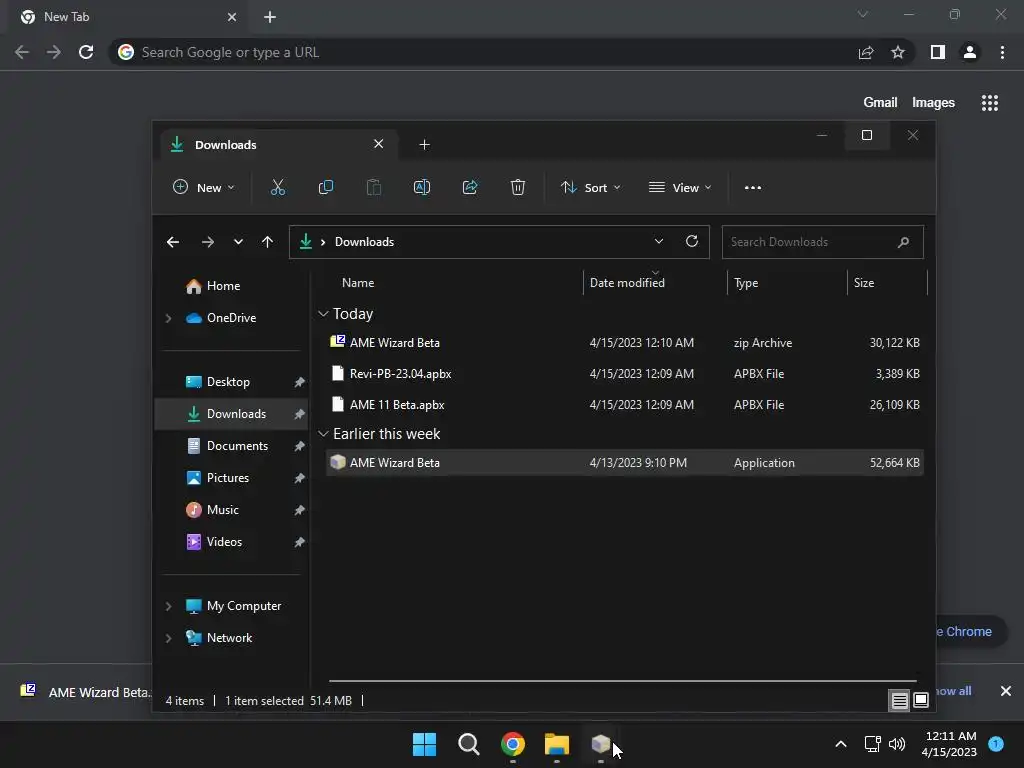
Task: Go up one folder level
Action: tap(267, 242)
